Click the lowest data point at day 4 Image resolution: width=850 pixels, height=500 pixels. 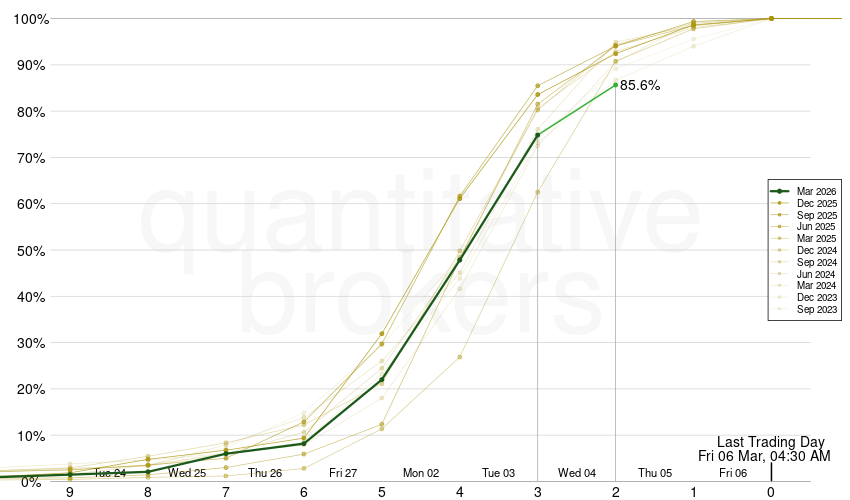point(460,357)
